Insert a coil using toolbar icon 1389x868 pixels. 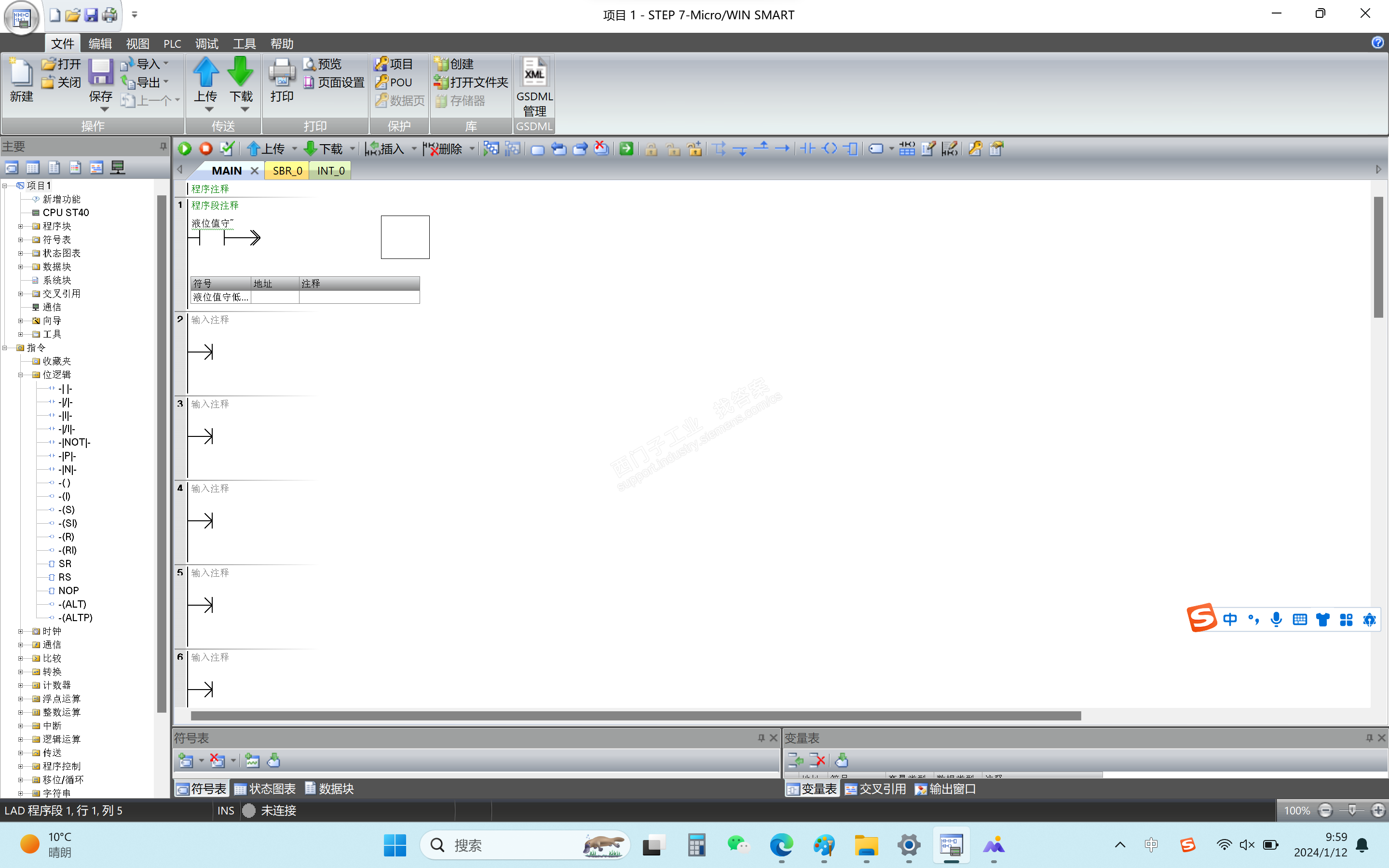(x=830, y=149)
